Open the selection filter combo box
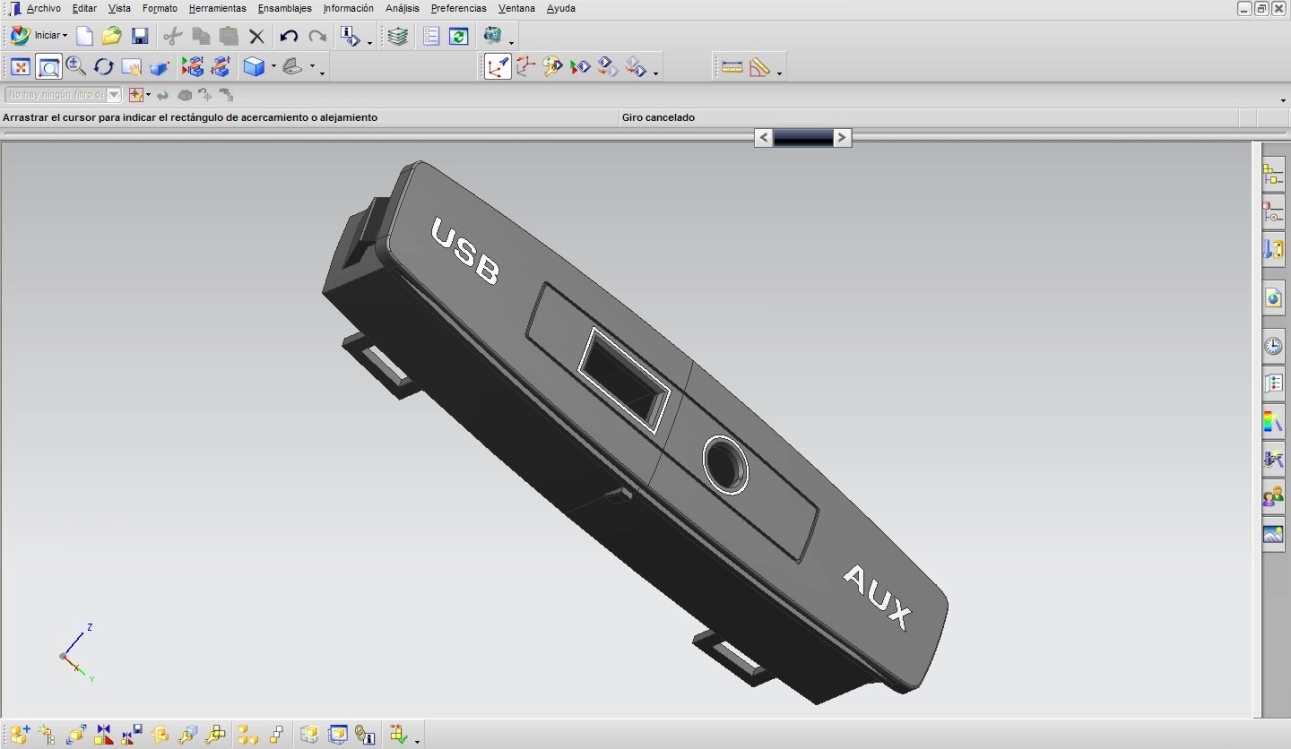This screenshot has width=1291, height=749. coord(114,95)
